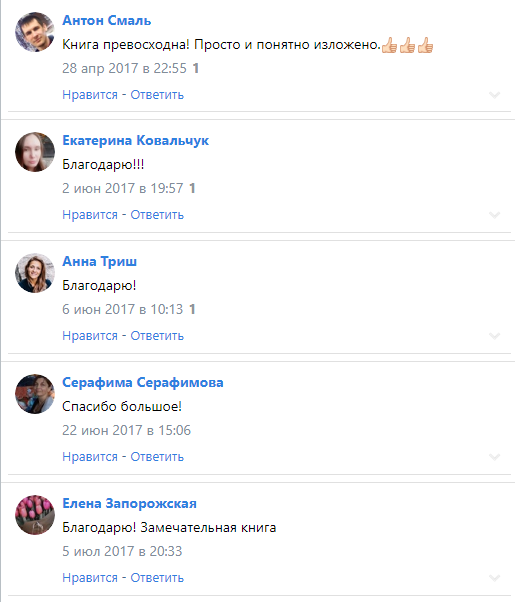The width and height of the screenshot is (515, 602).
Task: Click Серафима Серафимова's avatar image
Action: point(35,394)
